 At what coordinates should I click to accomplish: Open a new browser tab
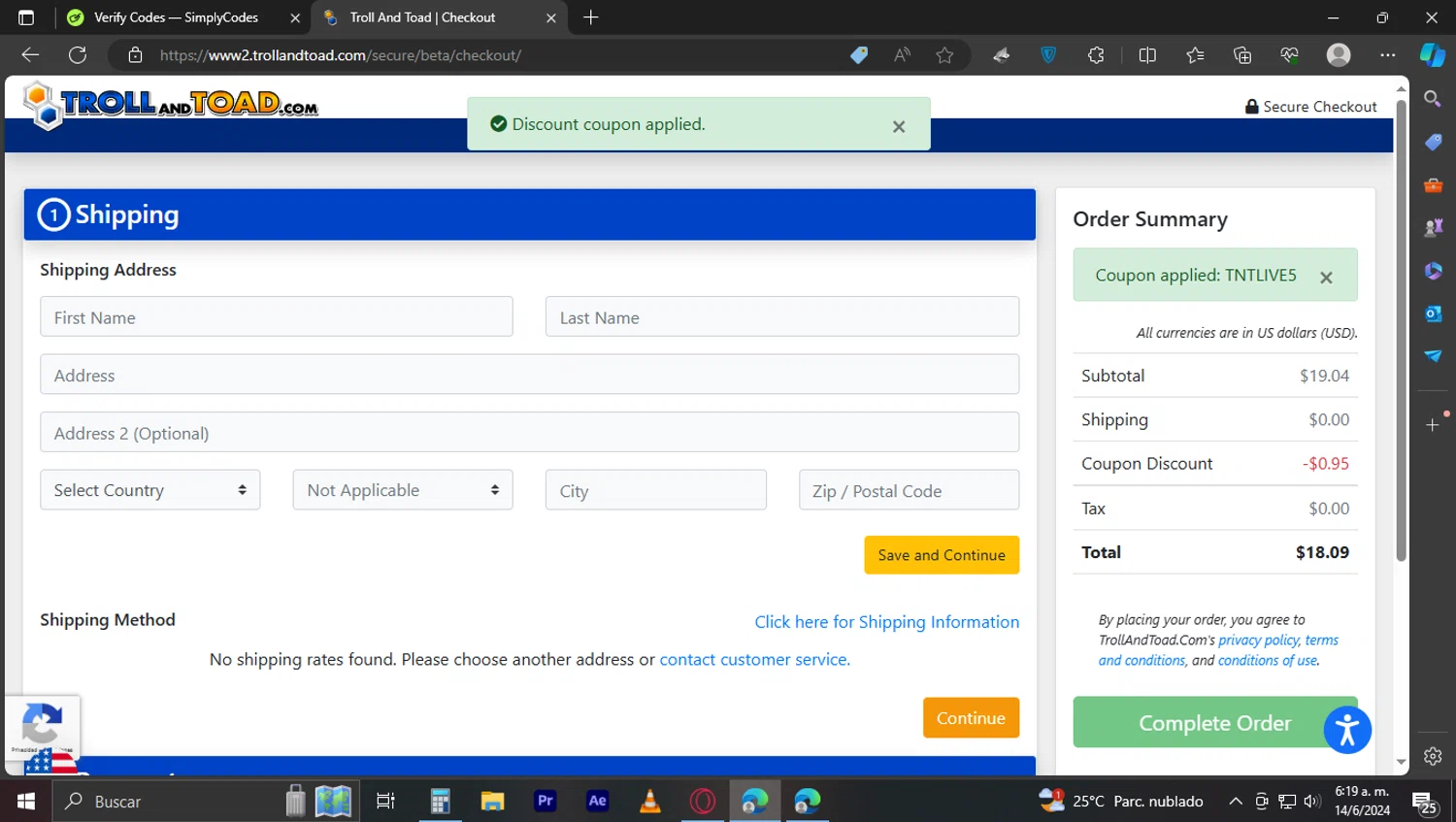pos(591,17)
